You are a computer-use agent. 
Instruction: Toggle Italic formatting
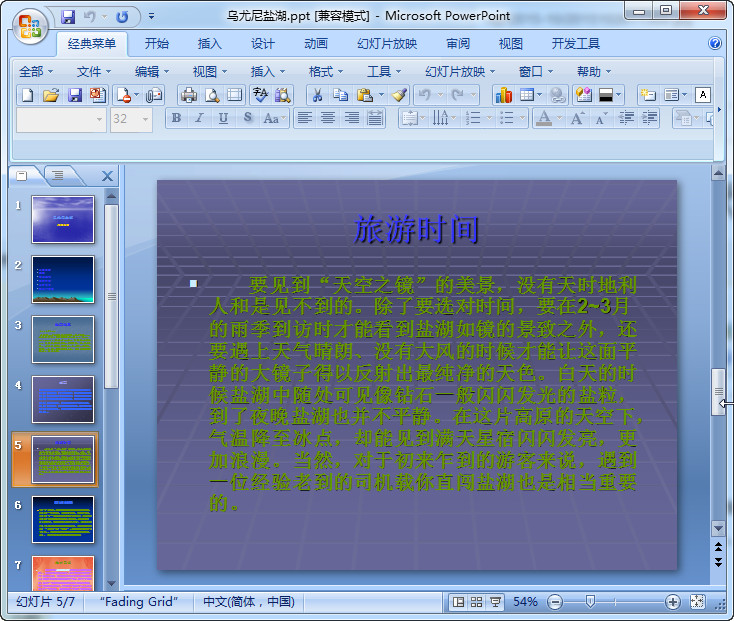click(200, 118)
